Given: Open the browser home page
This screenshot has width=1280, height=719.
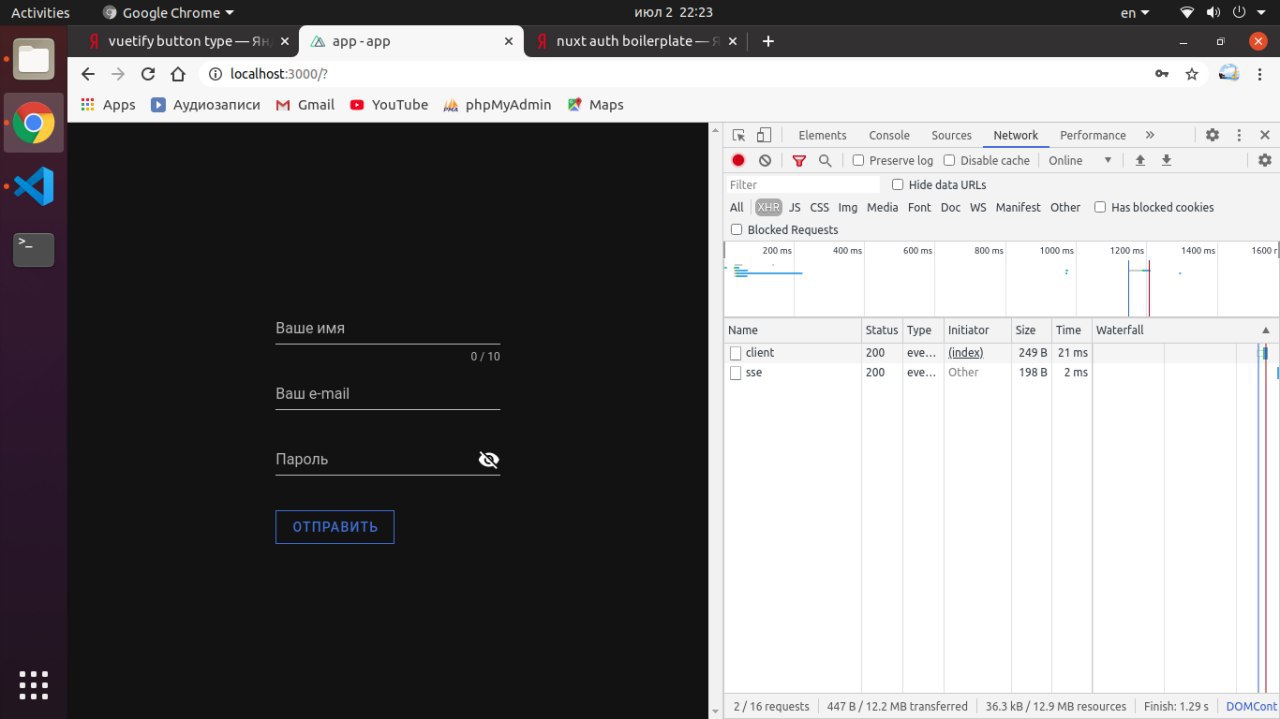Looking at the screenshot, I should pyautogui.click(x=178, y=74).
